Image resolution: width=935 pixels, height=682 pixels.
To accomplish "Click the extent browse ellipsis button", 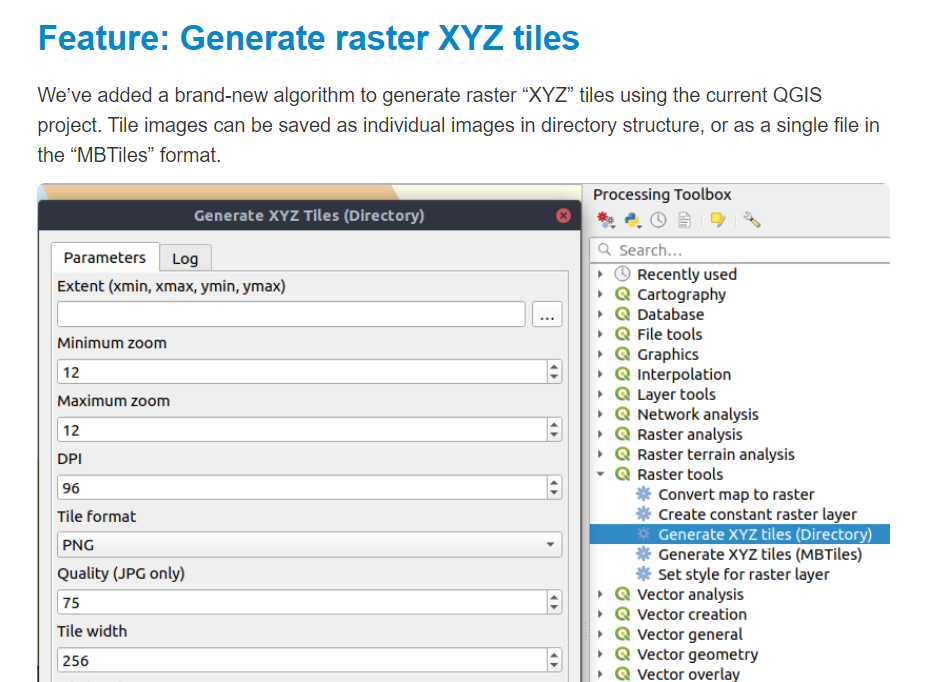I will 547,315.
